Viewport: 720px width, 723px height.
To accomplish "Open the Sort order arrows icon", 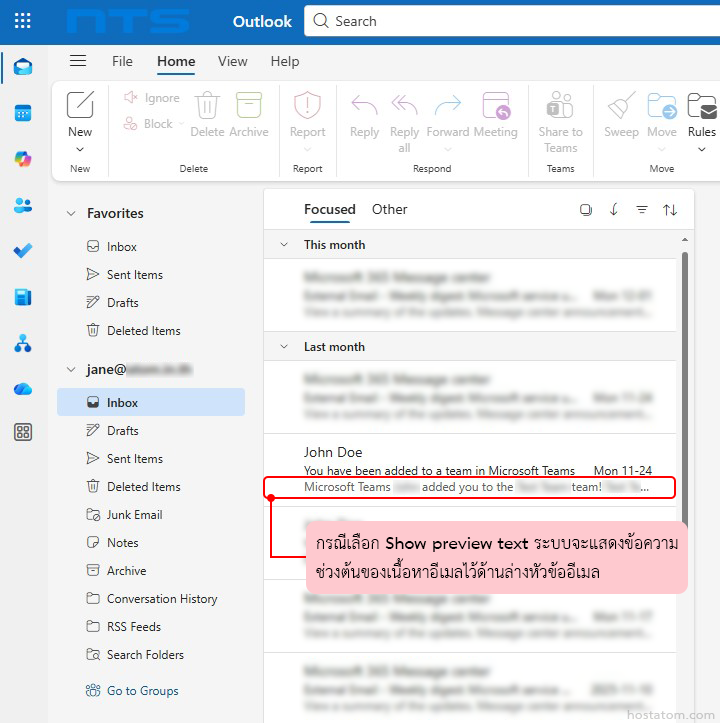I will pyautogui.click(x=670, y=210).
